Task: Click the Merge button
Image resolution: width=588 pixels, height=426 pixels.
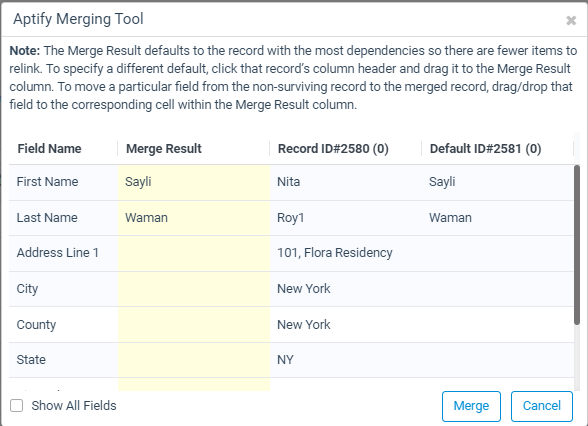Action: click(471, 406)
